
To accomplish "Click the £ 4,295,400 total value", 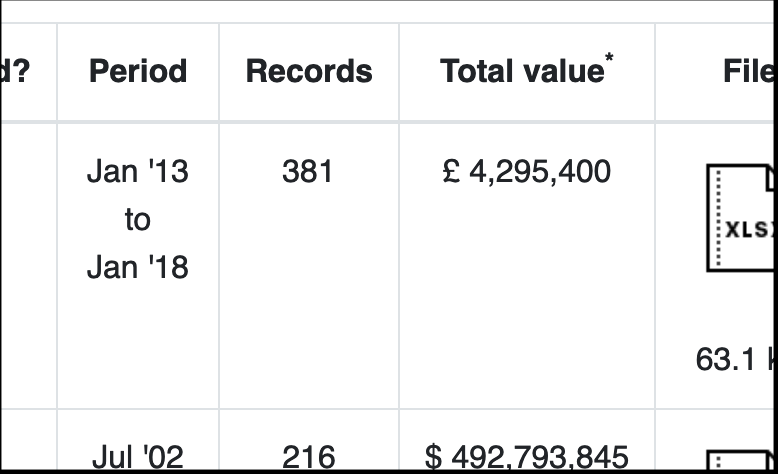I will [526, 172].
